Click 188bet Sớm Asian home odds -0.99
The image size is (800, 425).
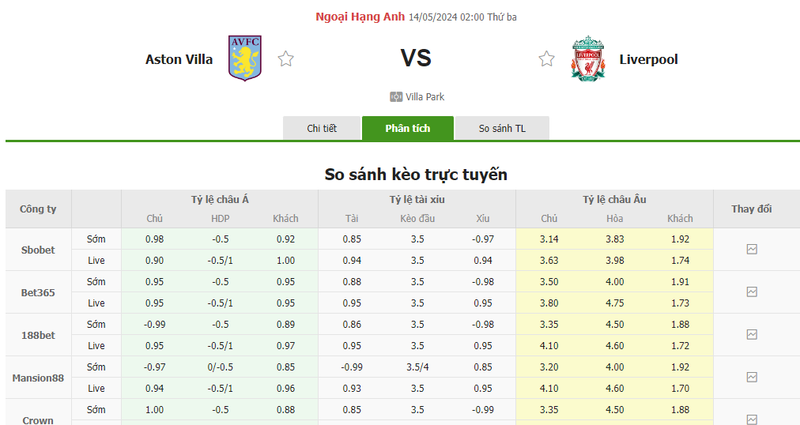[154, 324]
